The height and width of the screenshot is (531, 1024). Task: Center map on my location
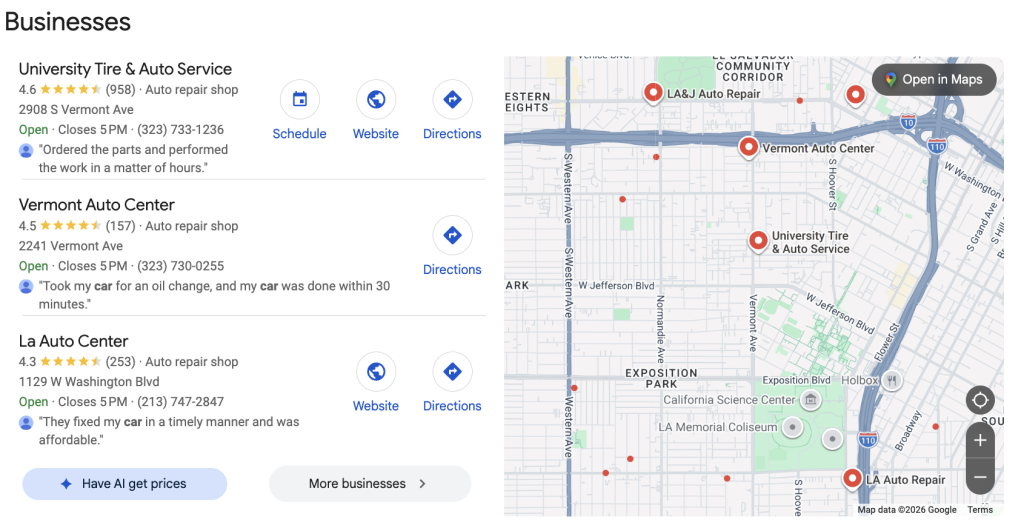(x=980, y=400)
